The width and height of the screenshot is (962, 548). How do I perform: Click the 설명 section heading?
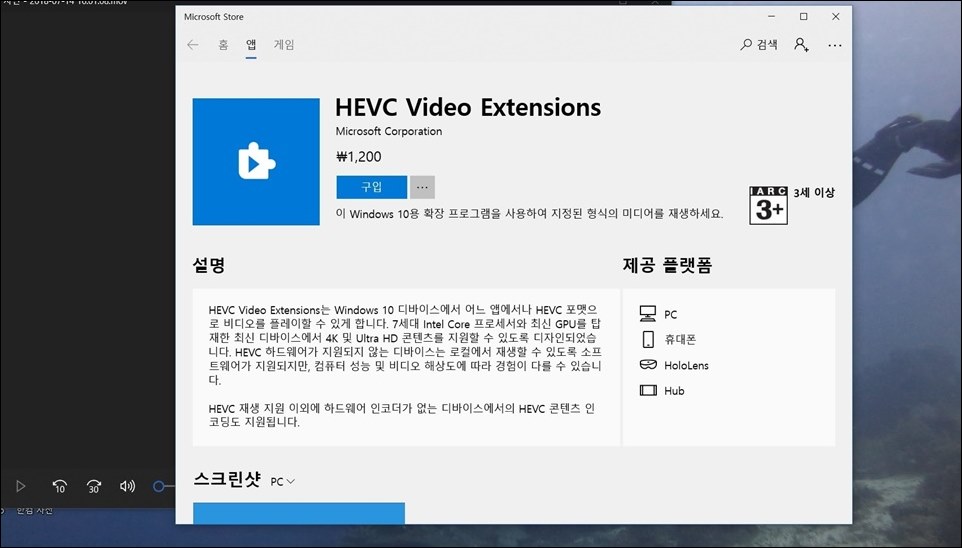click(209, 265)
